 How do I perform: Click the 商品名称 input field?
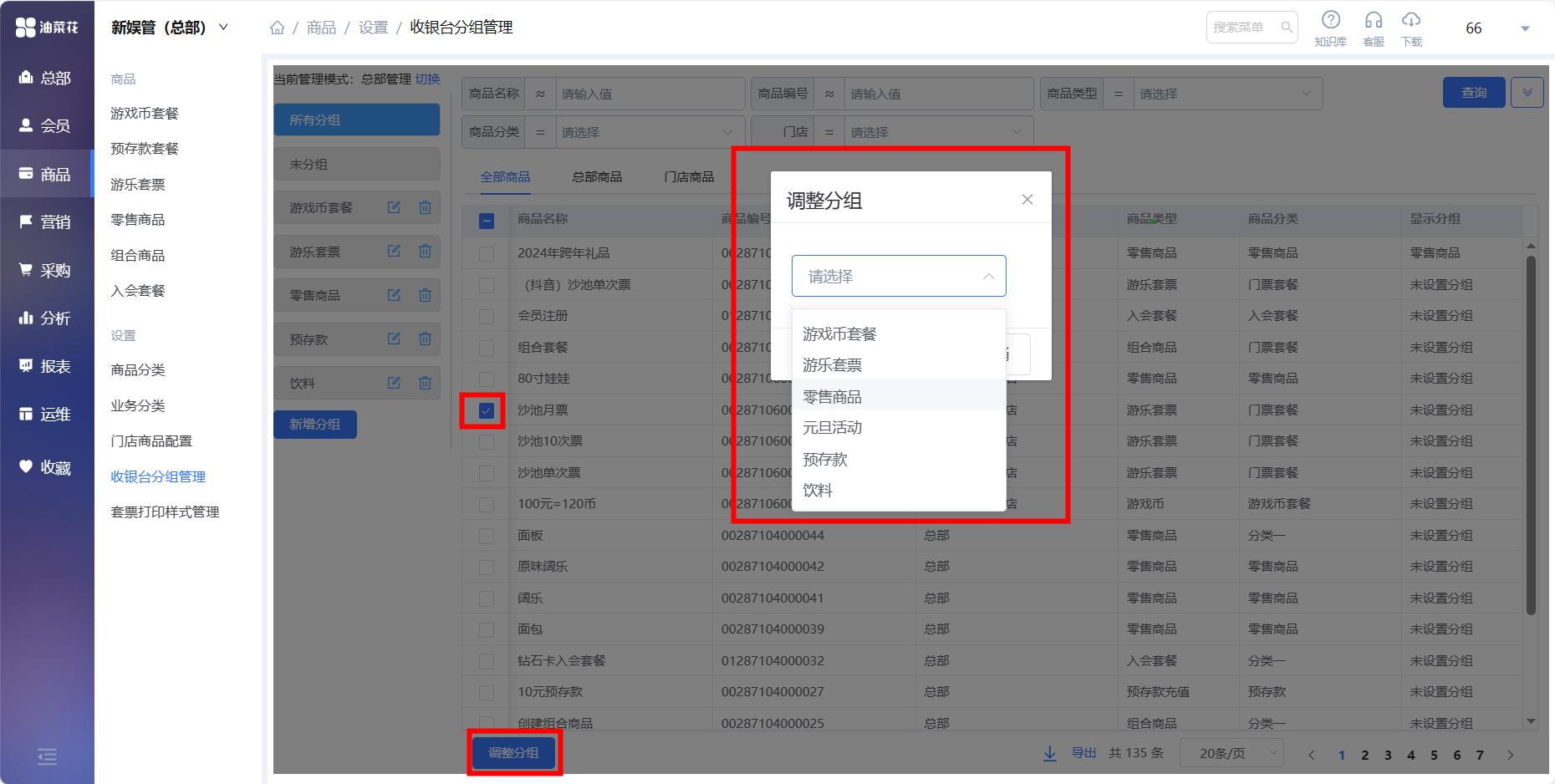point(650,94)
